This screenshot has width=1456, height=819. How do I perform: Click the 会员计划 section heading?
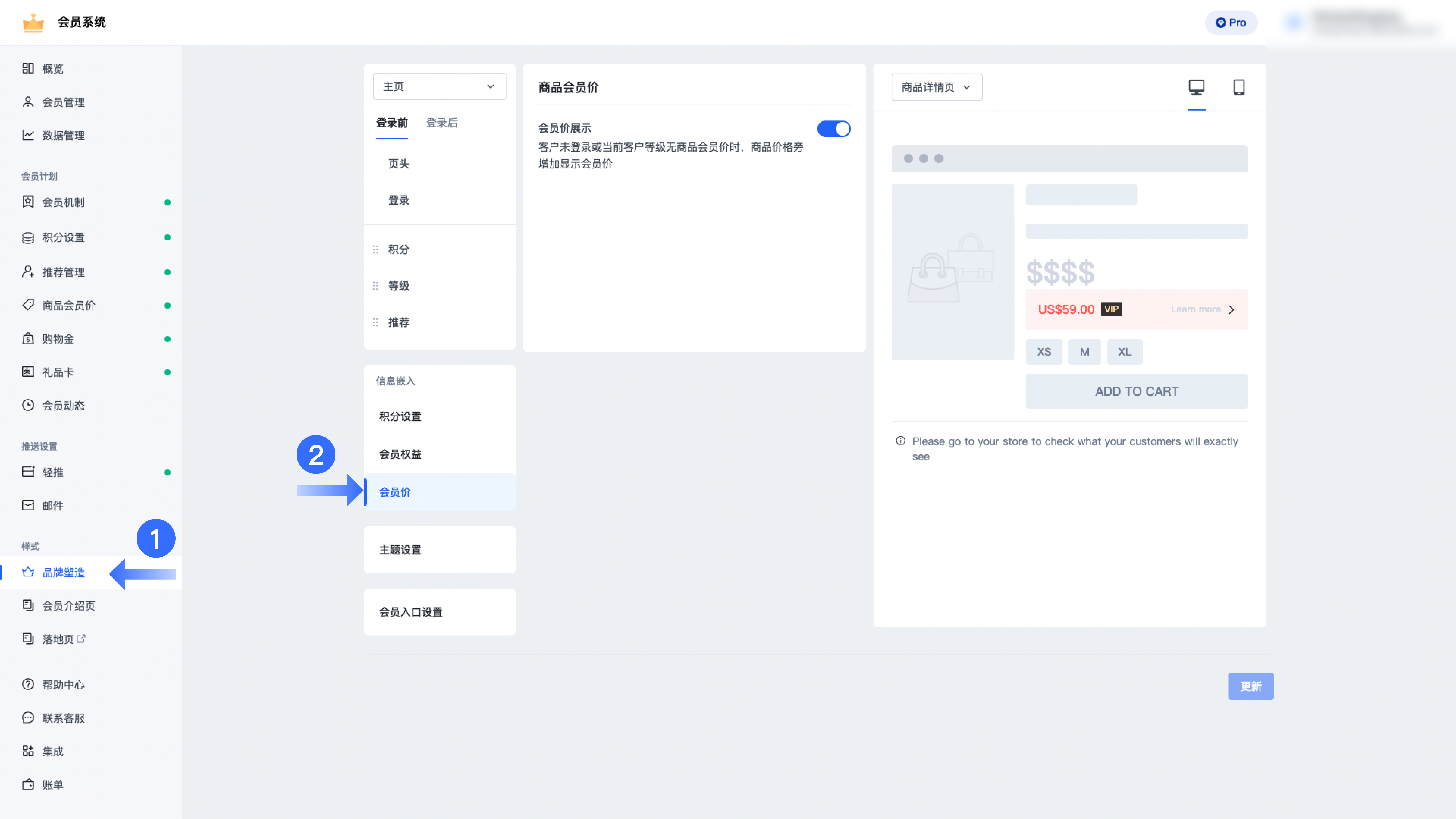[x=39, y=176]
